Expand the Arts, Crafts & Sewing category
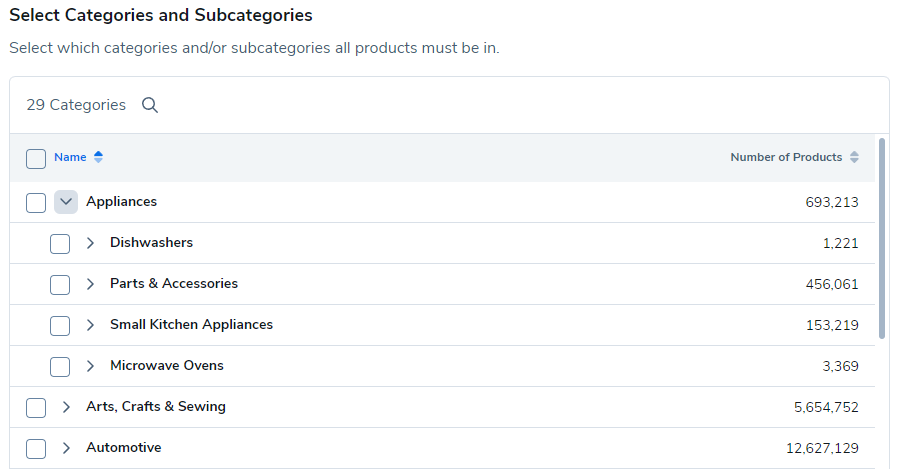The width and height of the screenshot is (899, 469). [66, 407]
